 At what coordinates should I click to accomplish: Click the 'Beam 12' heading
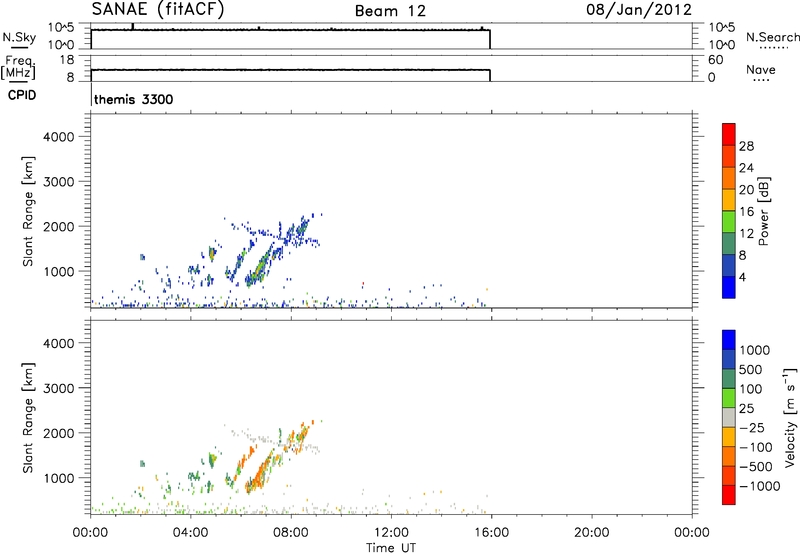390,11
